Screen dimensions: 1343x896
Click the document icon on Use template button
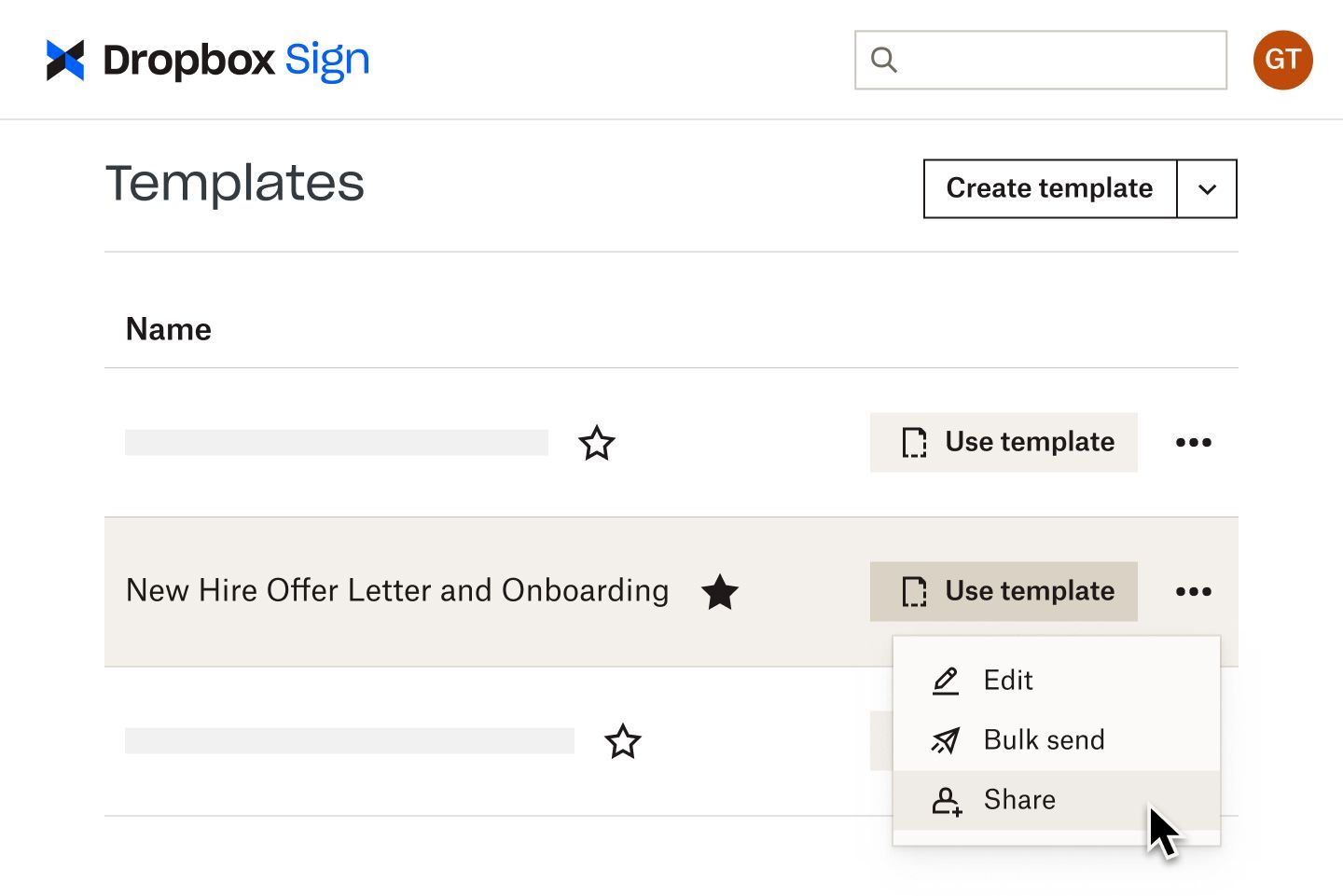tap(915, 591)
